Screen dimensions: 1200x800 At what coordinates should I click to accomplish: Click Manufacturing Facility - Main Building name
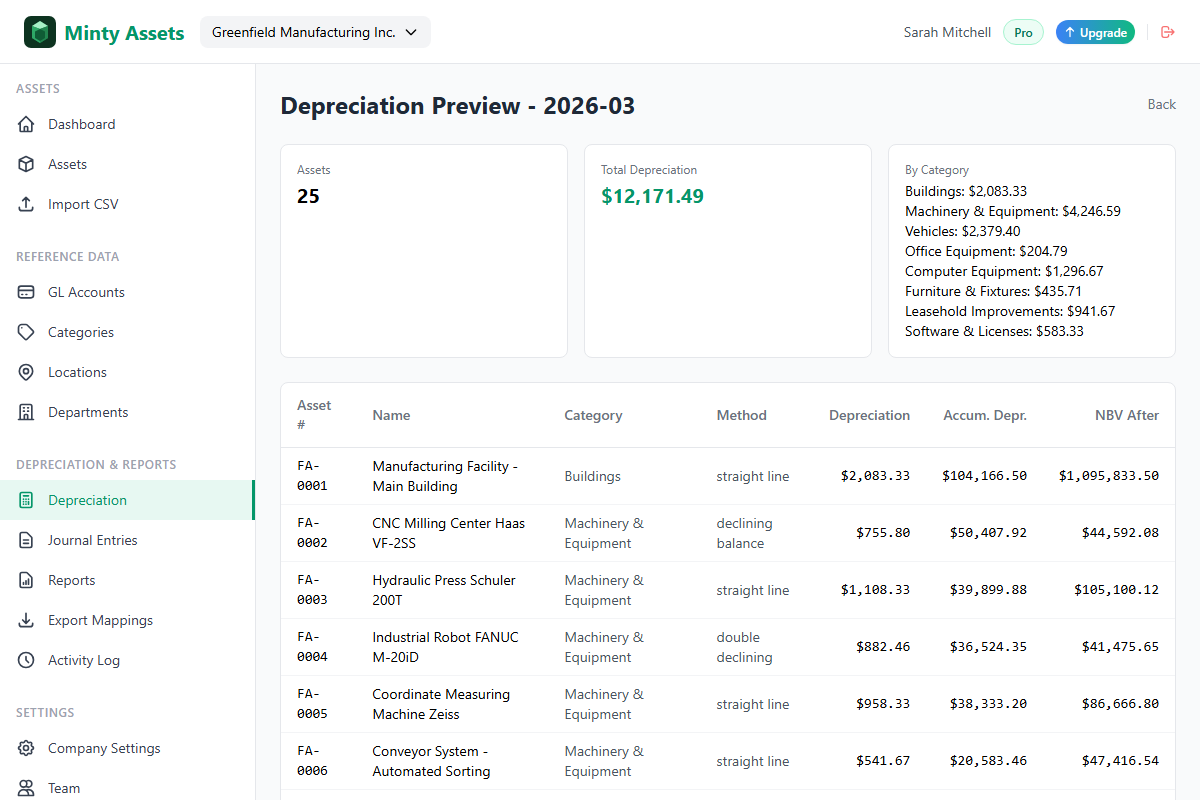coord(445,476)
